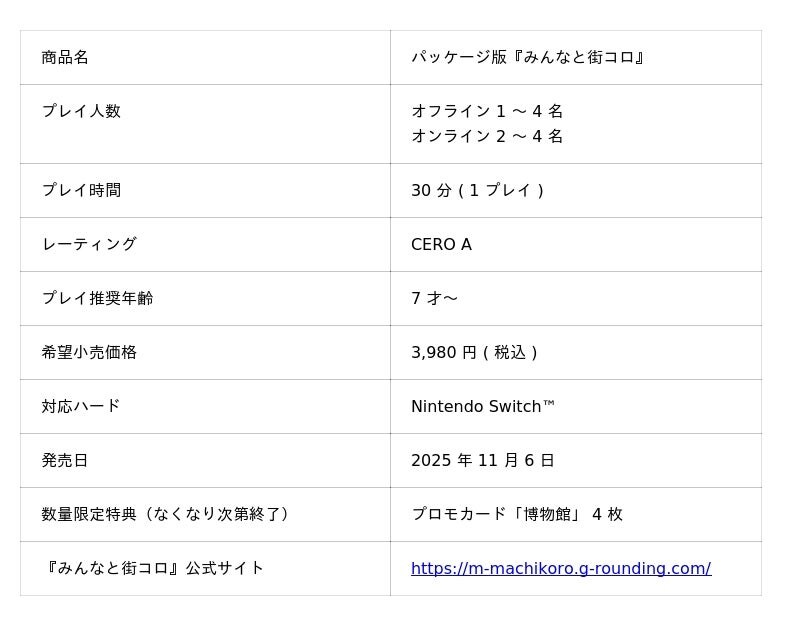Image resolution: width=800 pixels, height=626 pixels.
Task: Select the 希望小売価格 label cell
Action: [x=89, y=353]
